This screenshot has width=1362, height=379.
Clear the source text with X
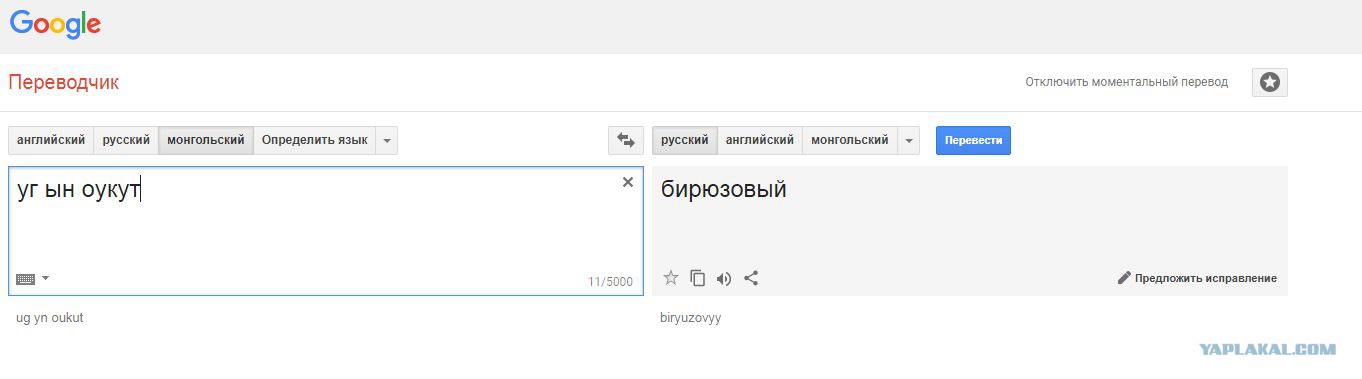point(628,182)
